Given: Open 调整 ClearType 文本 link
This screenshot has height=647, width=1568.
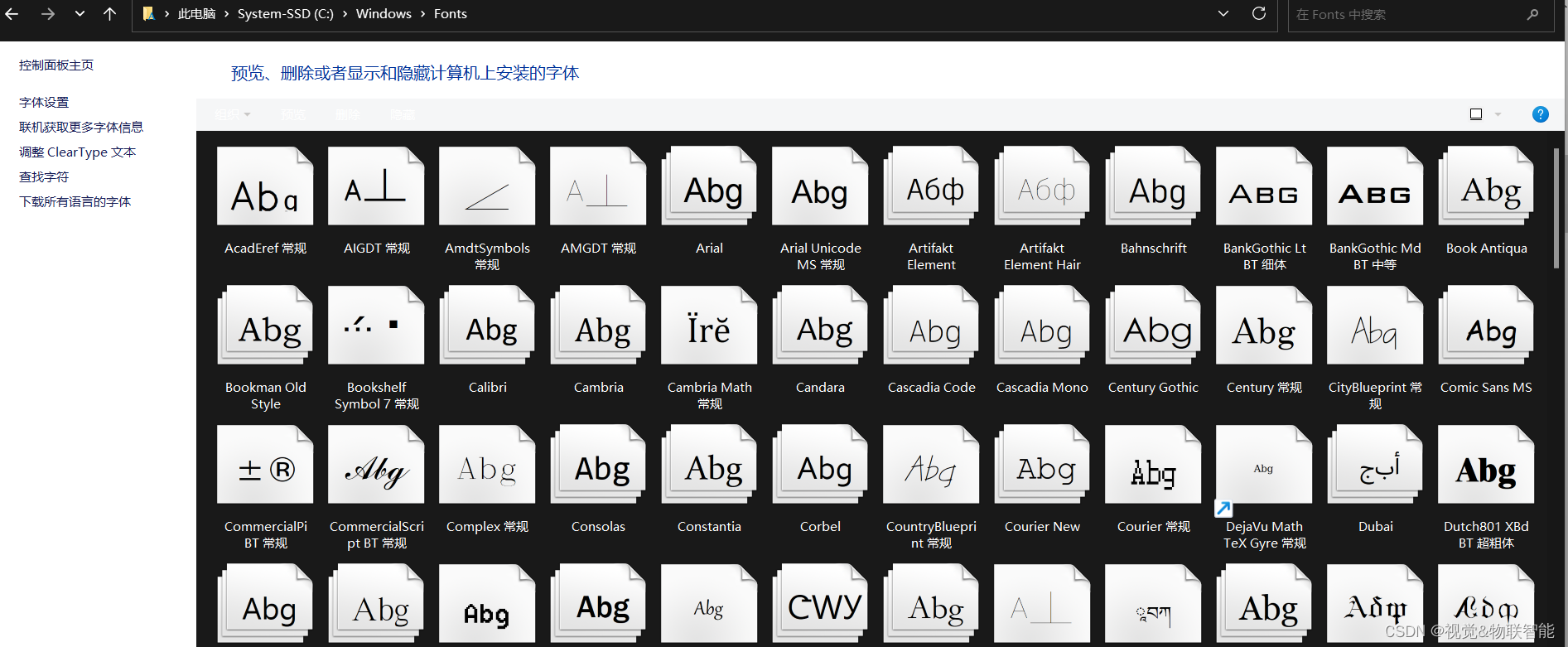Looking at the screenshot, I should click(x=77, y=152).
